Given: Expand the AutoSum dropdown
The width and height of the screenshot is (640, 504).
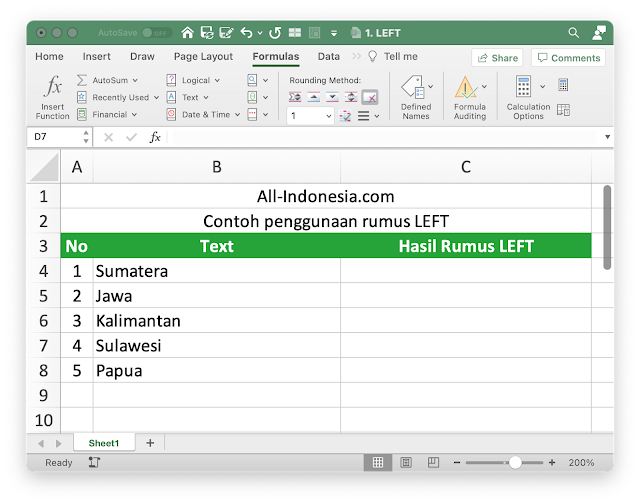Looking at the screenshot, I should pos(135,80).
